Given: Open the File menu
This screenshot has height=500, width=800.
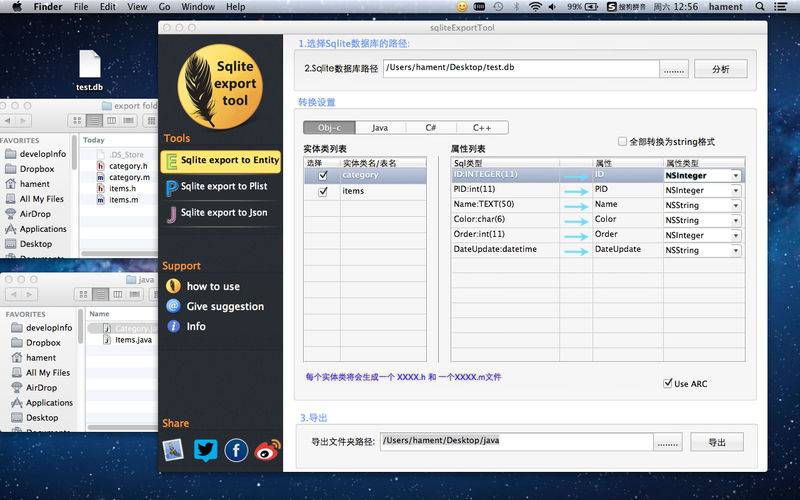Looking at the screenshot, I should [x=81, y=7].
